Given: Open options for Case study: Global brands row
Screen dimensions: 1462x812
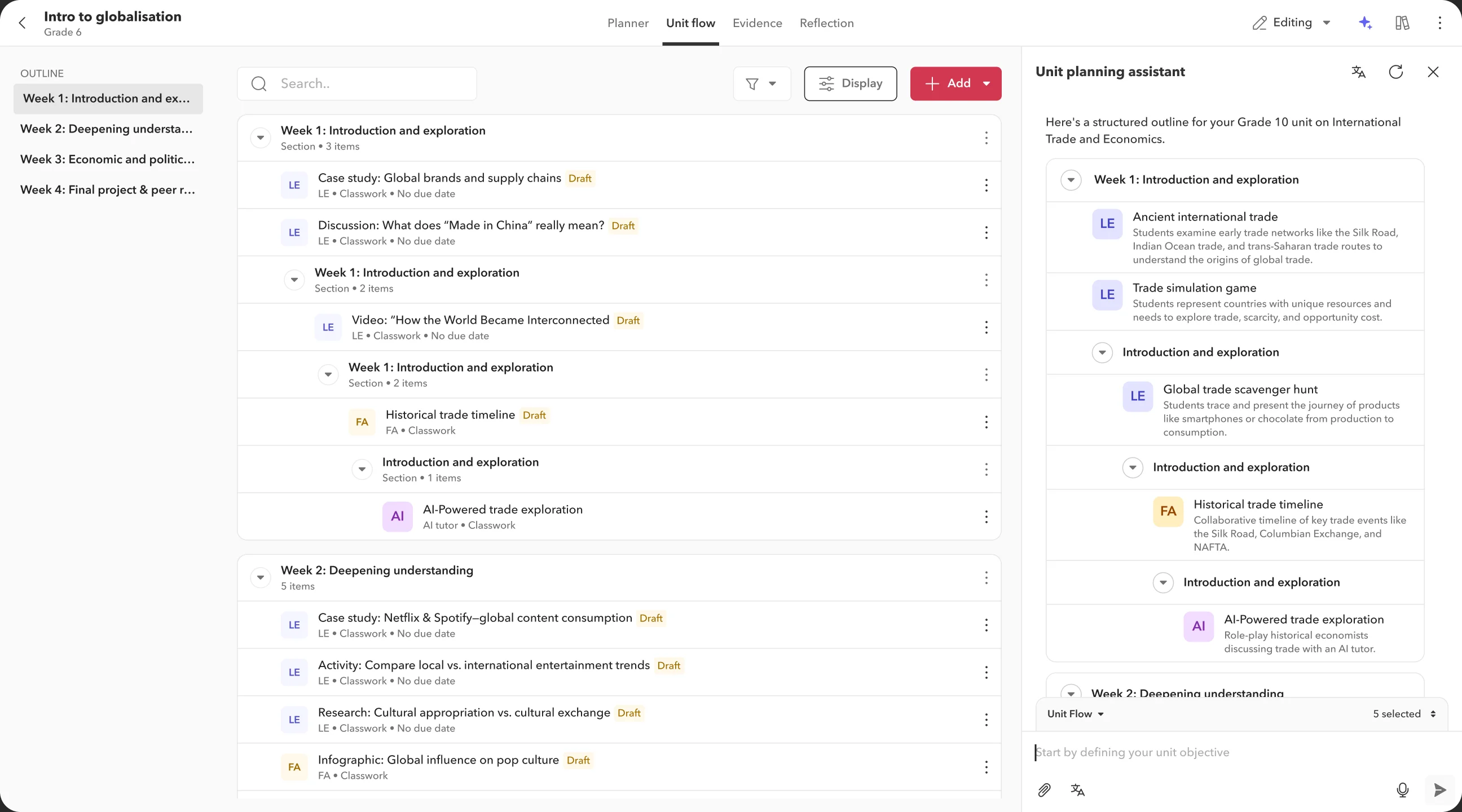Looking at the screenshot, I should click(x=987, y=185).
